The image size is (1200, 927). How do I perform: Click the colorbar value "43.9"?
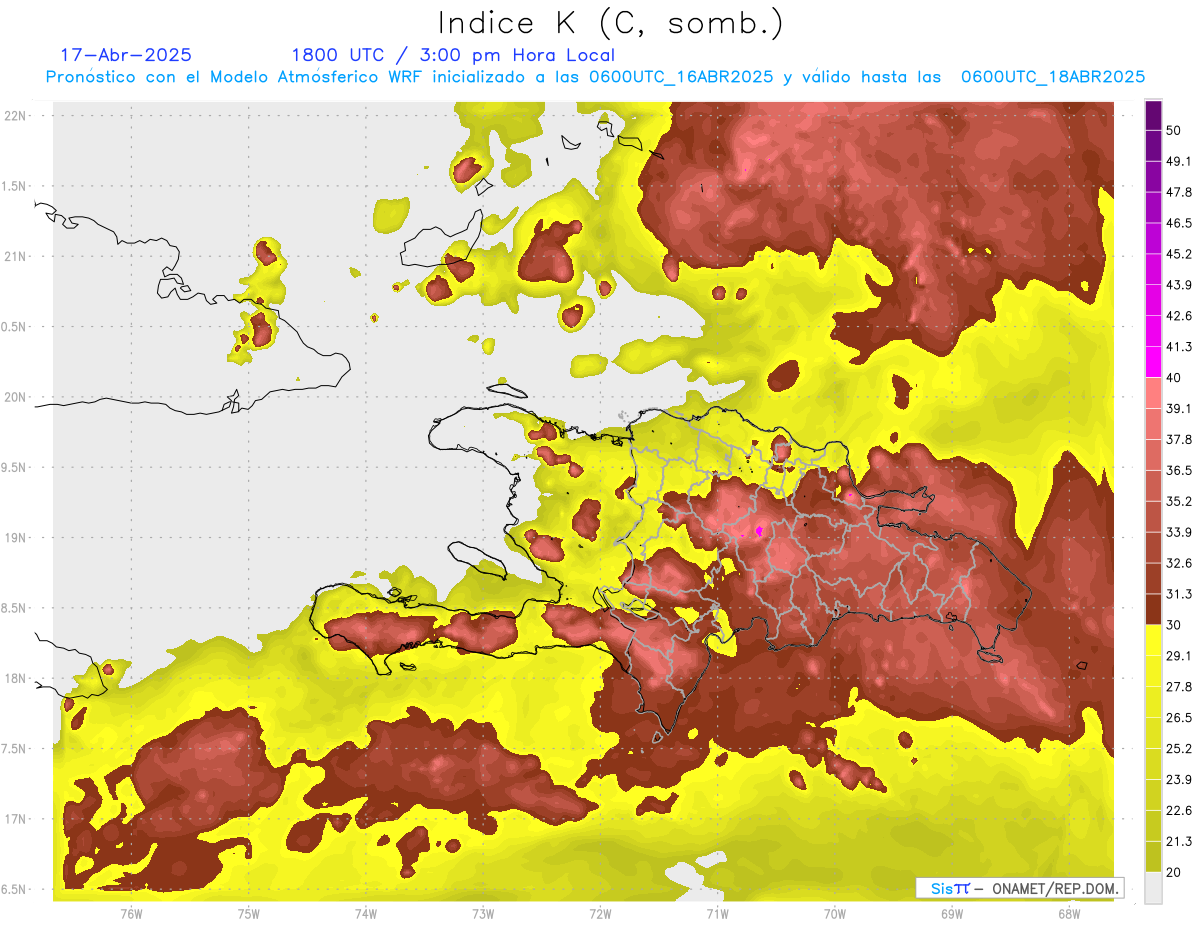coord(1178,285)
